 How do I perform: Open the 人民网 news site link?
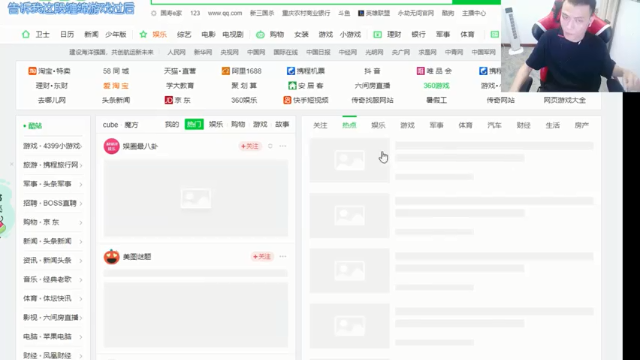point(176,52)
